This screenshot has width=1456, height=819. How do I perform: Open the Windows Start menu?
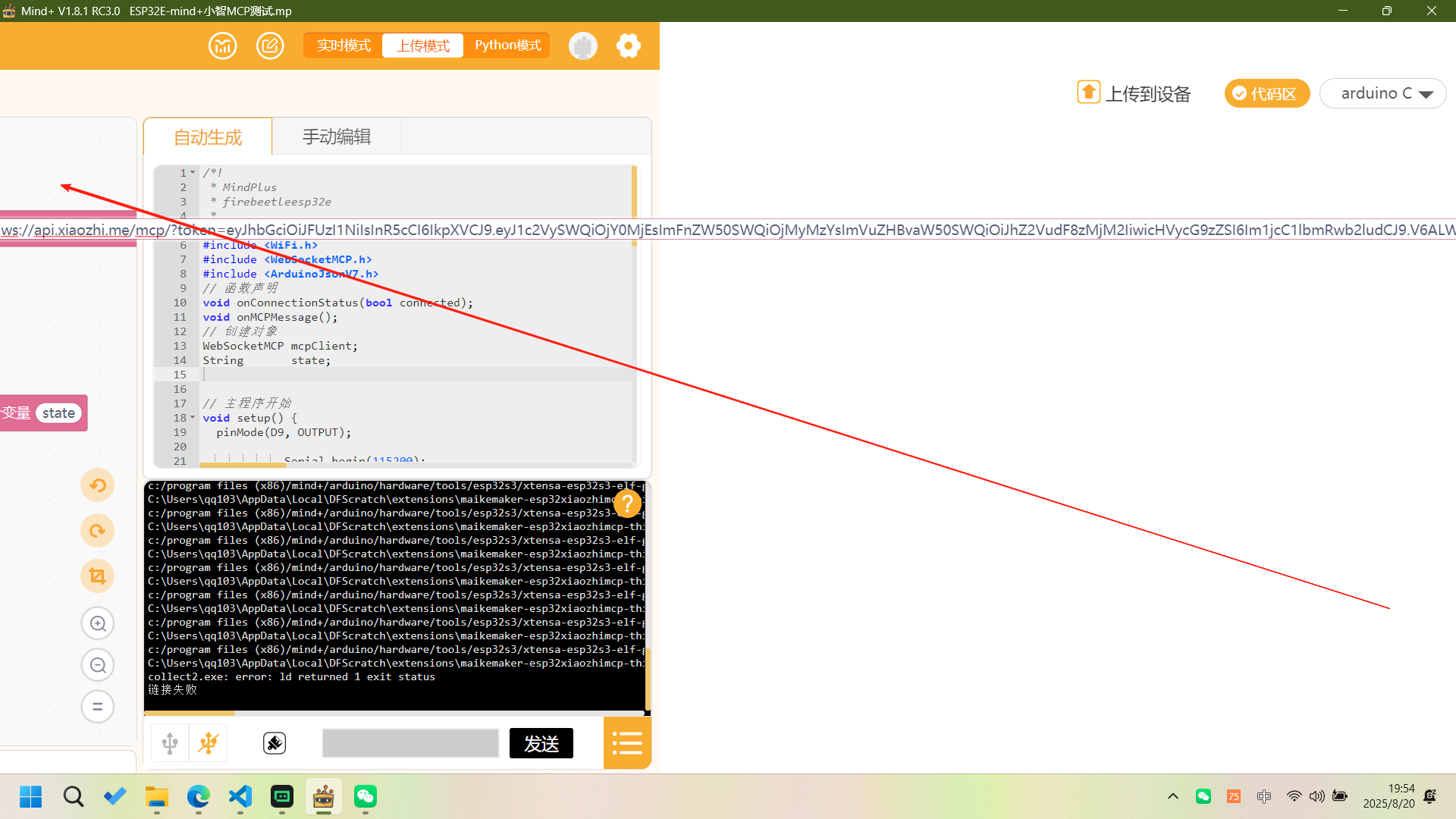click(x=31, y=796)
